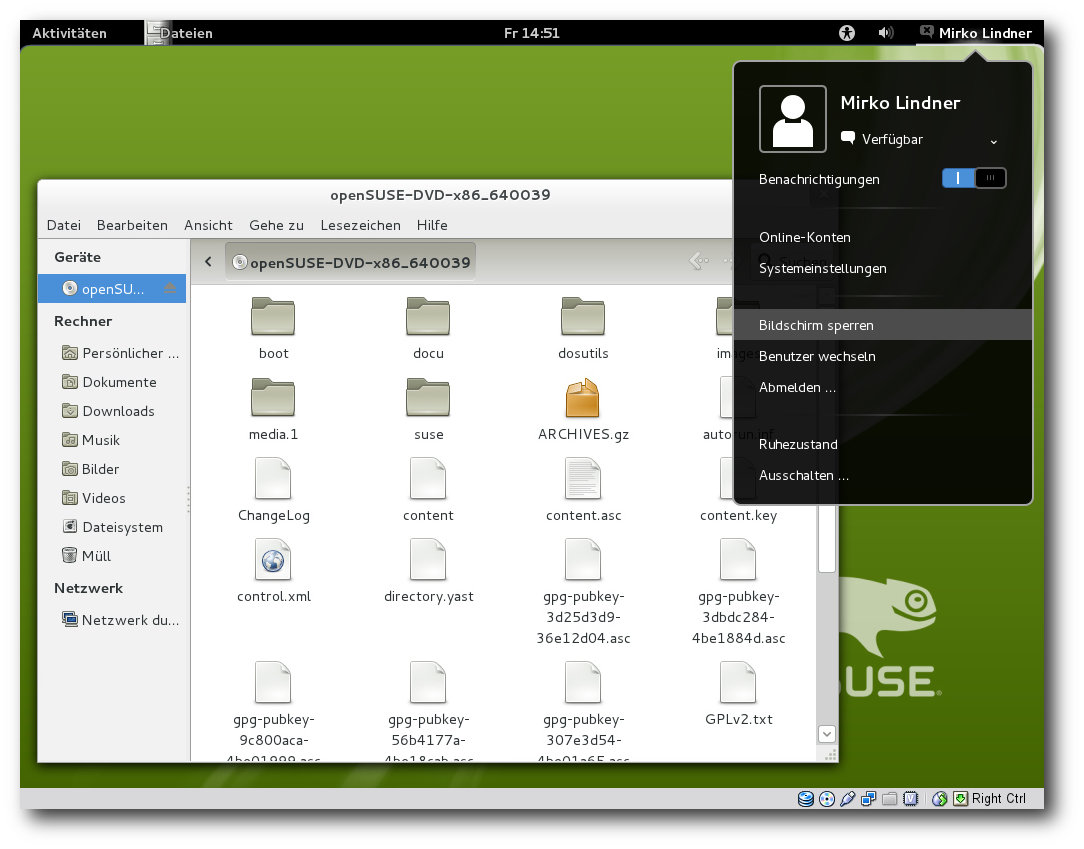
Task: Open the Lesezeichen menu
Action: pyautogui.click(x=360, y=225)
